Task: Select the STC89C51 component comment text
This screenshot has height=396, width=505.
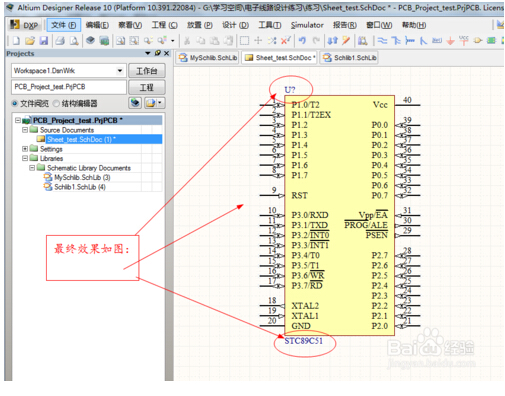Action: tap(303, 341)
